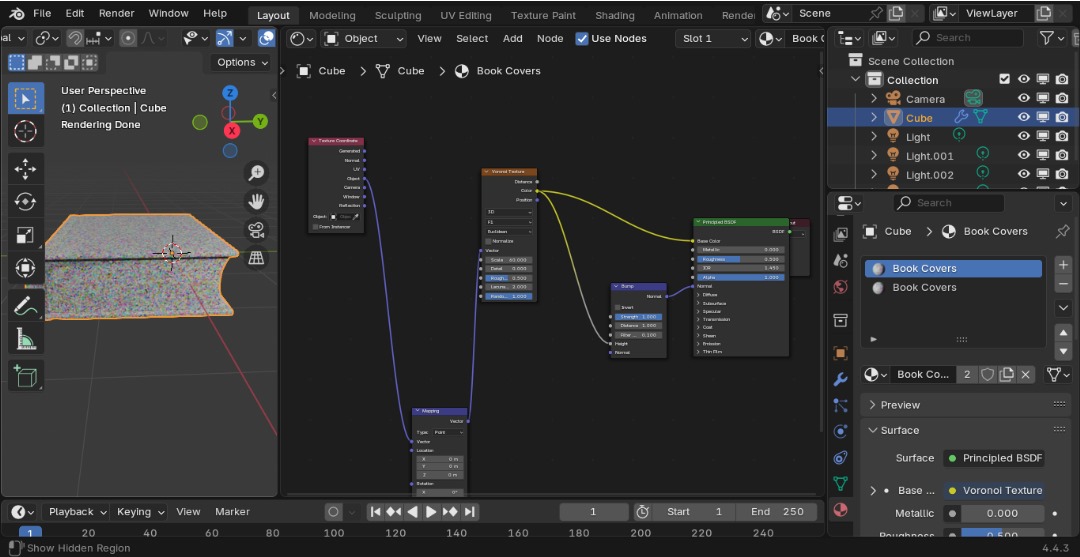Switch to the UV Editing workspace tab
Image resolution: width=1080 pixels, height=557 pixels.
(466, 15)
